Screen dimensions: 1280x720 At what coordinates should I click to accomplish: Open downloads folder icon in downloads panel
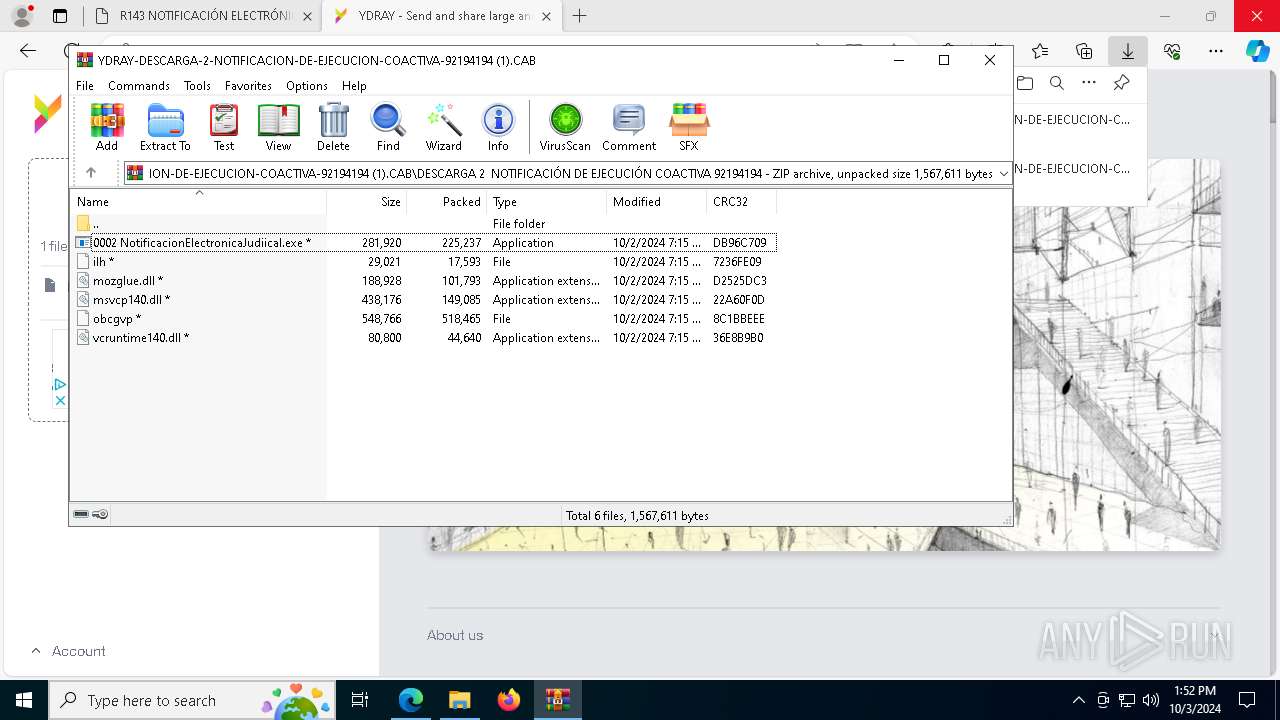1024,83
